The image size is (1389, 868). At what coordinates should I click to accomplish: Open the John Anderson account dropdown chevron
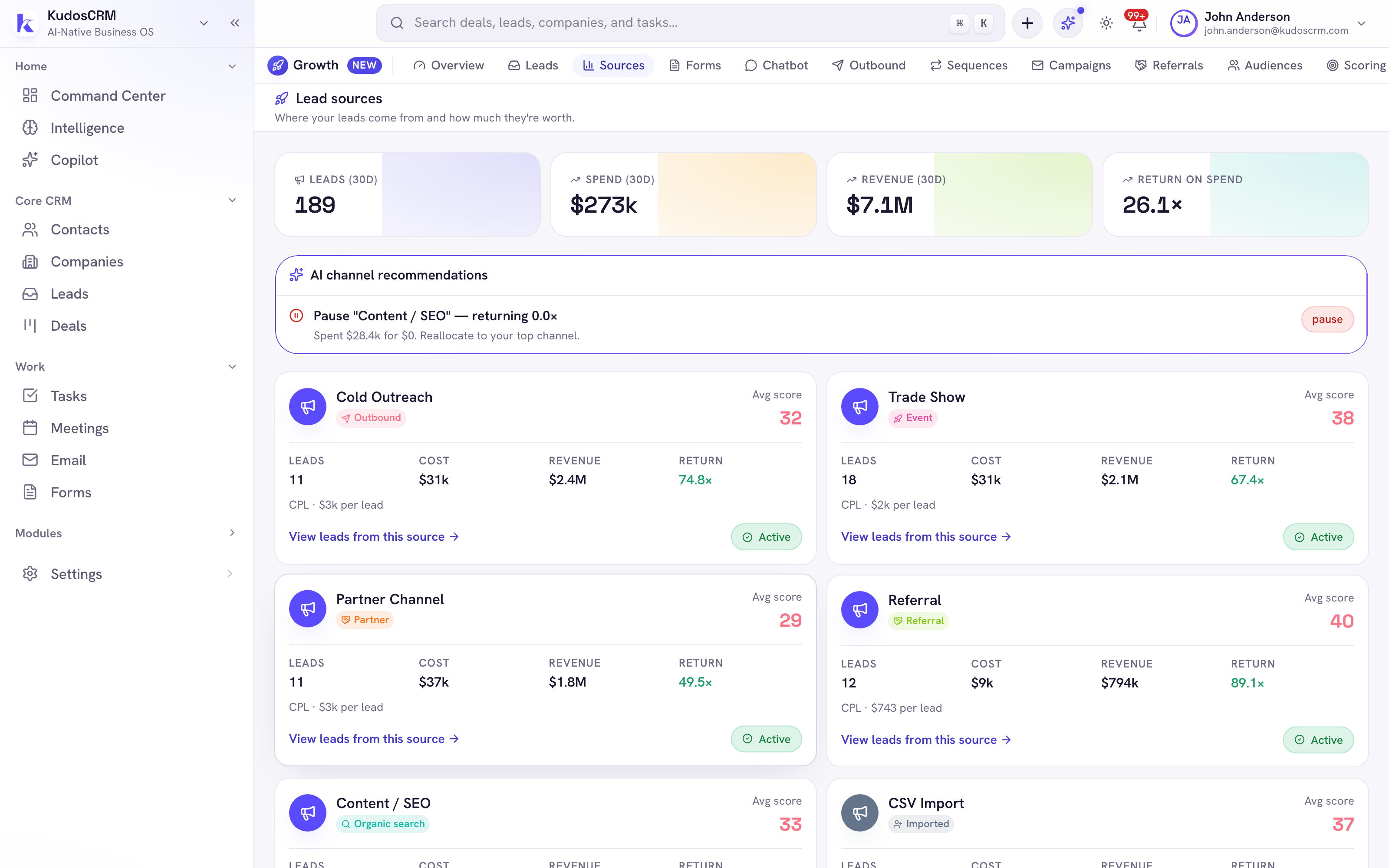[x=1362, y=23]
